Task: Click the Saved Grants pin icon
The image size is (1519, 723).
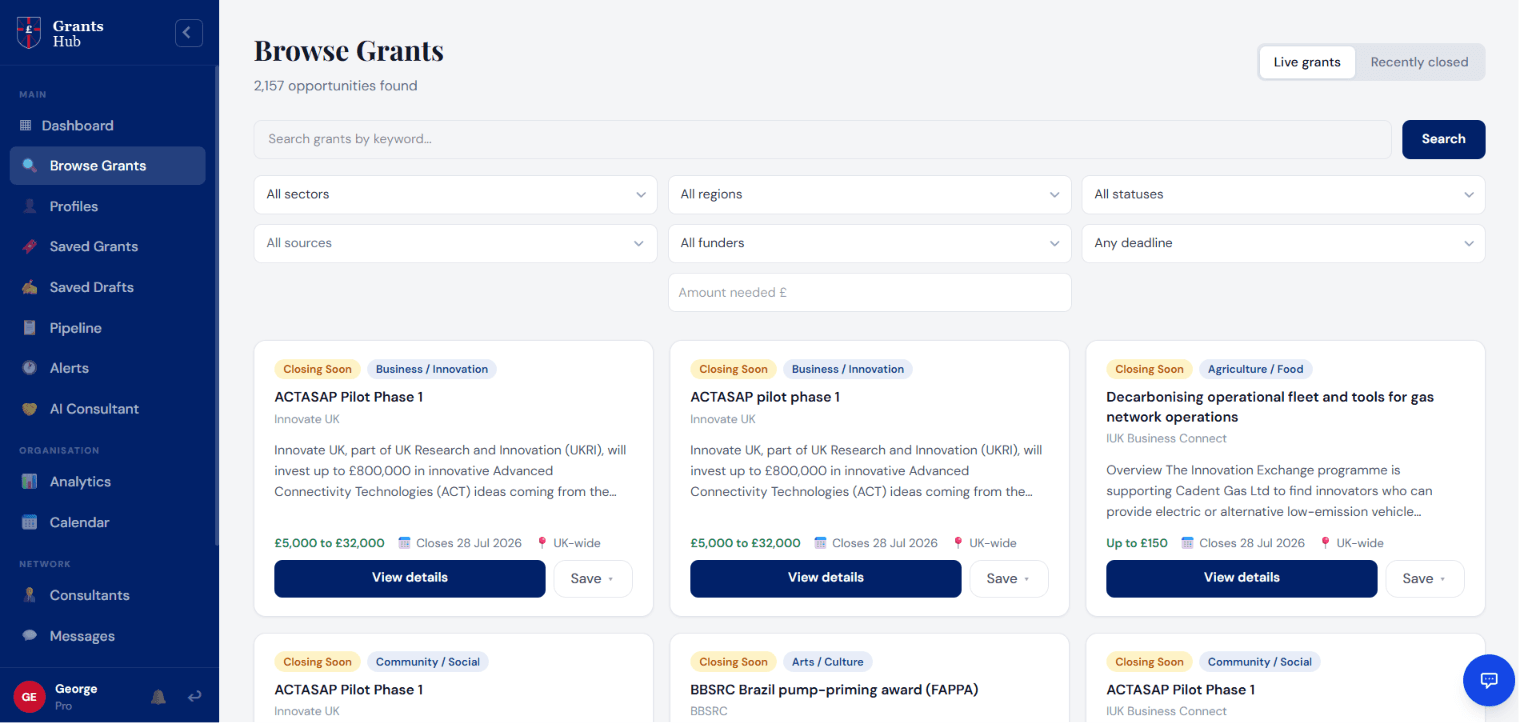Action: 30,247
